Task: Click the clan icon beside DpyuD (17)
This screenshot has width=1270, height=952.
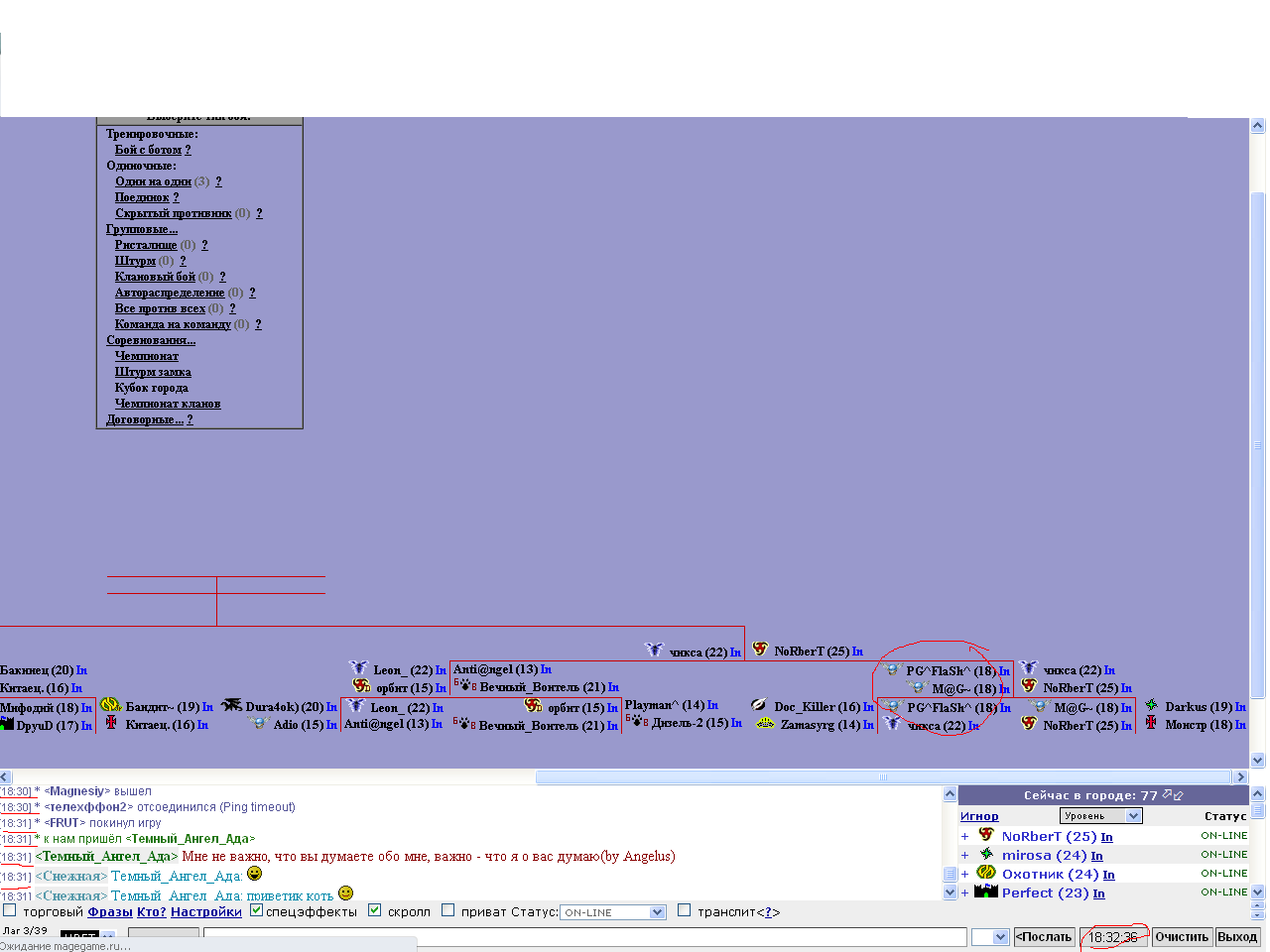Action: click(x=7, y=724)
